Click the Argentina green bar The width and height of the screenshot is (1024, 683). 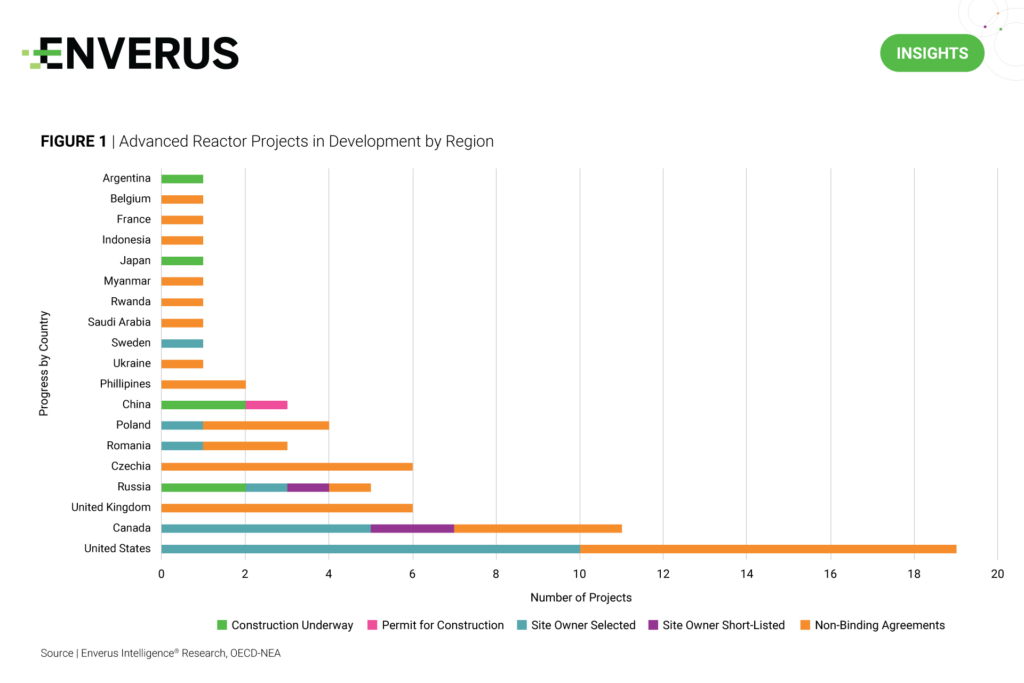pyautogui.click(x=182, y=179)
